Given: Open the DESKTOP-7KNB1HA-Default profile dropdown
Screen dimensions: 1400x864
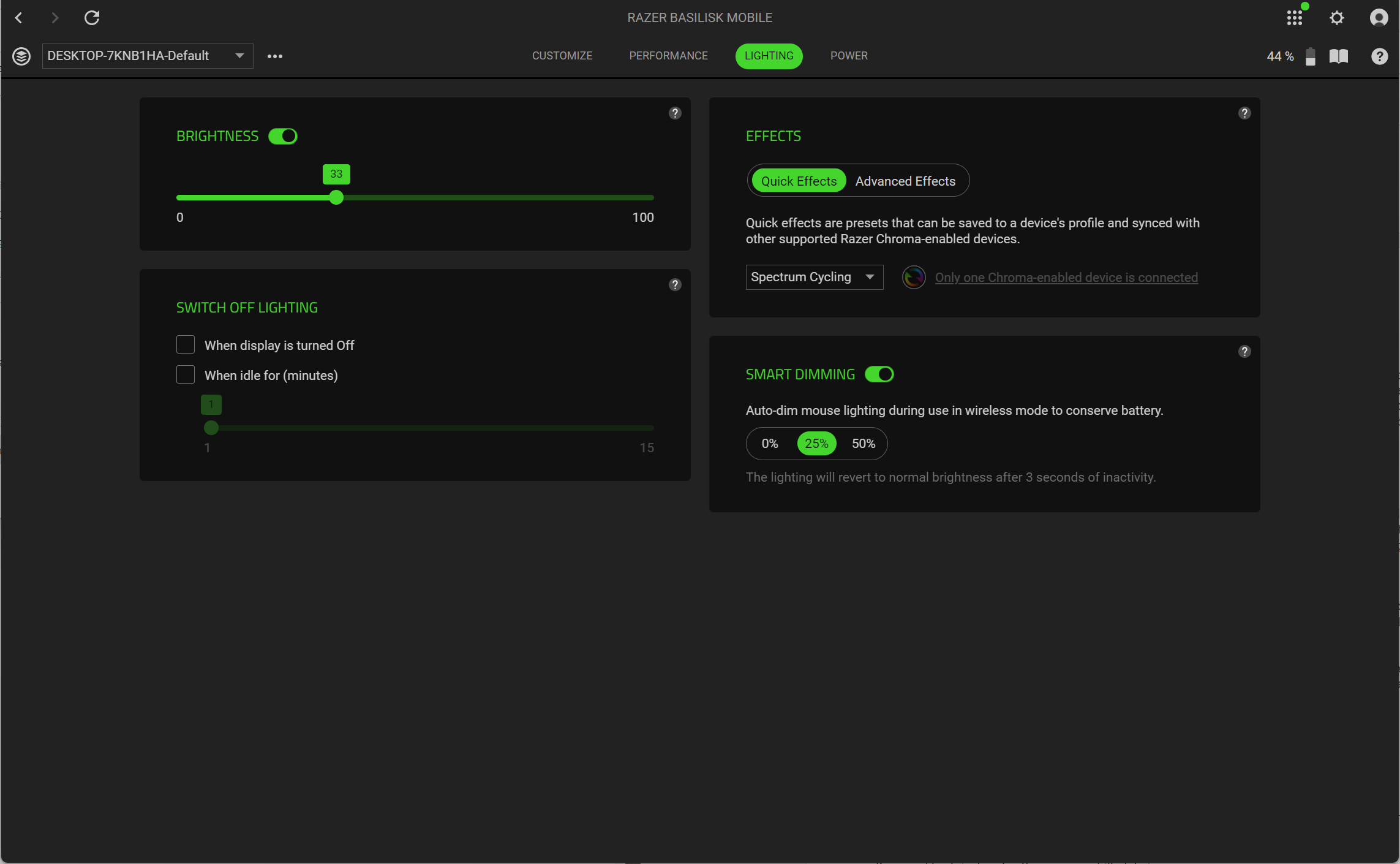Looking at the screenshot, I should click(x=148, y=56).
